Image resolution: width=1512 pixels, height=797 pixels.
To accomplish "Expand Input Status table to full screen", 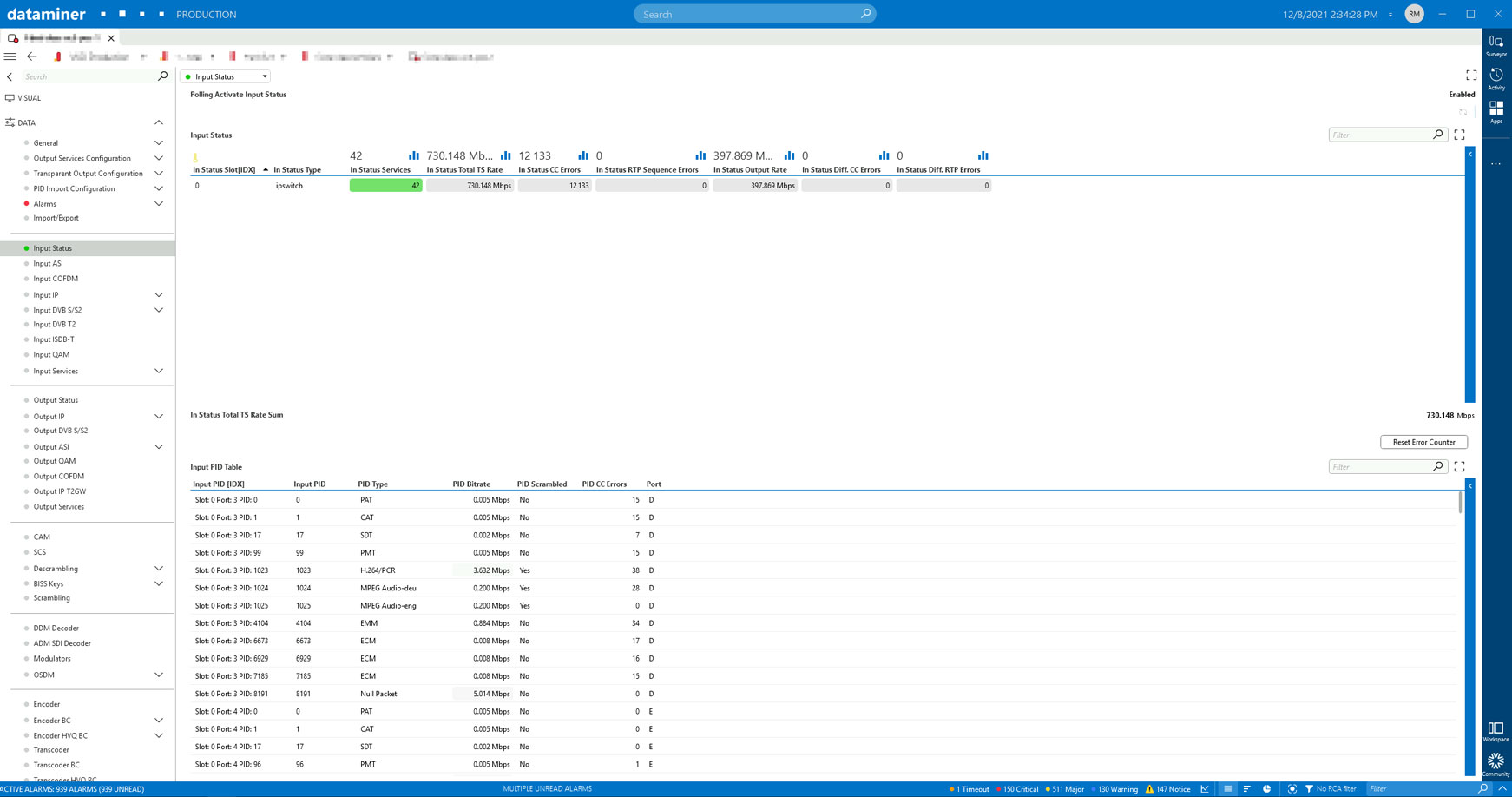I will pos(1459,135).
